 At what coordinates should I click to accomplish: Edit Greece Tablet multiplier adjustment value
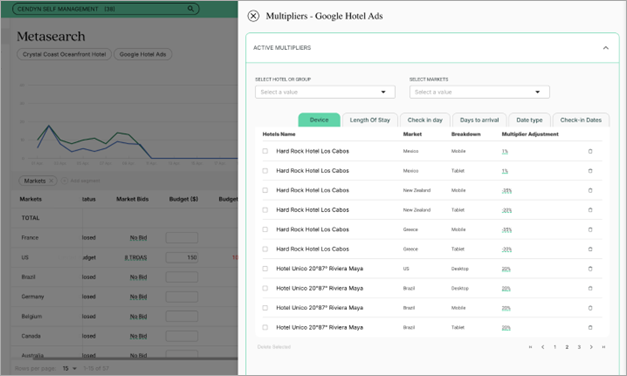point(507,250)
